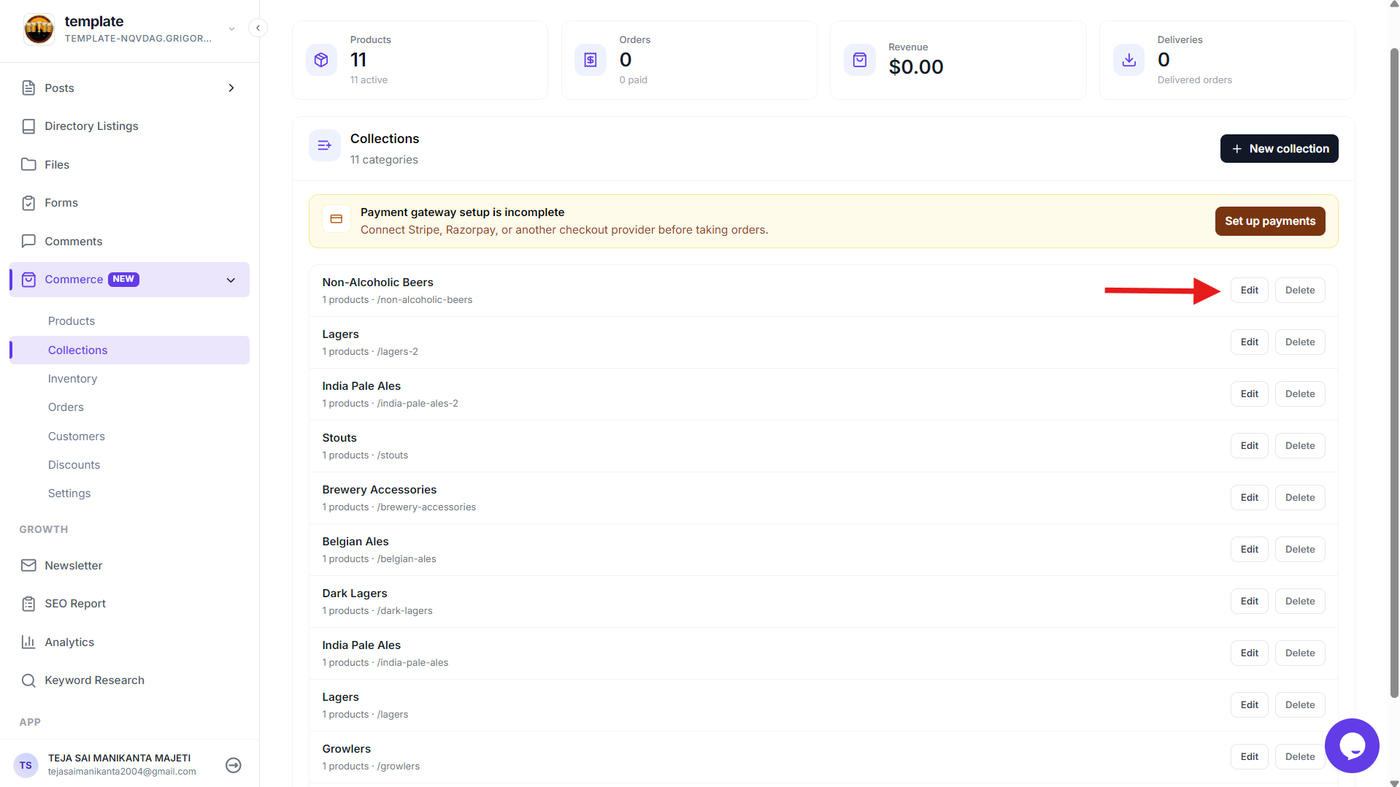Delete the Stouts collection
Image resolution: width=1400 pixels, height=787 pixels.
point(1300,446)
